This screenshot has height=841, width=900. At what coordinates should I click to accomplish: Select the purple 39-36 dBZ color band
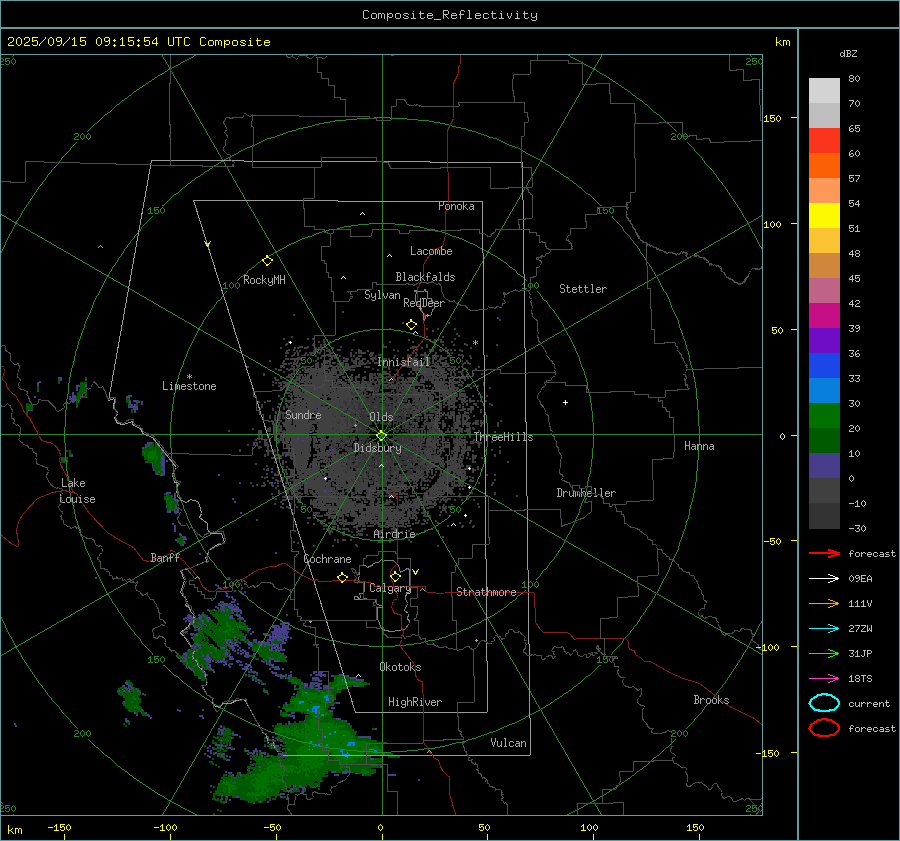click(x=824, y=340)
